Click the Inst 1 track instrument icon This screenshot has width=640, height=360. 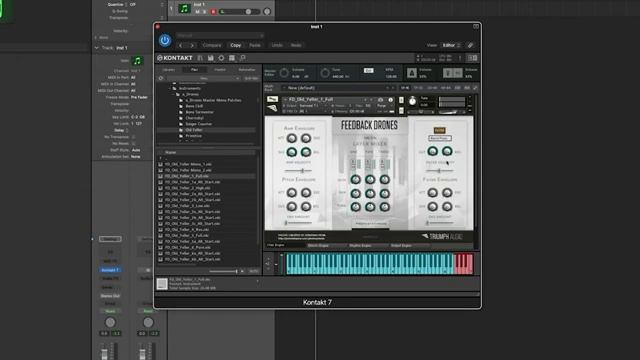point(184,8)
